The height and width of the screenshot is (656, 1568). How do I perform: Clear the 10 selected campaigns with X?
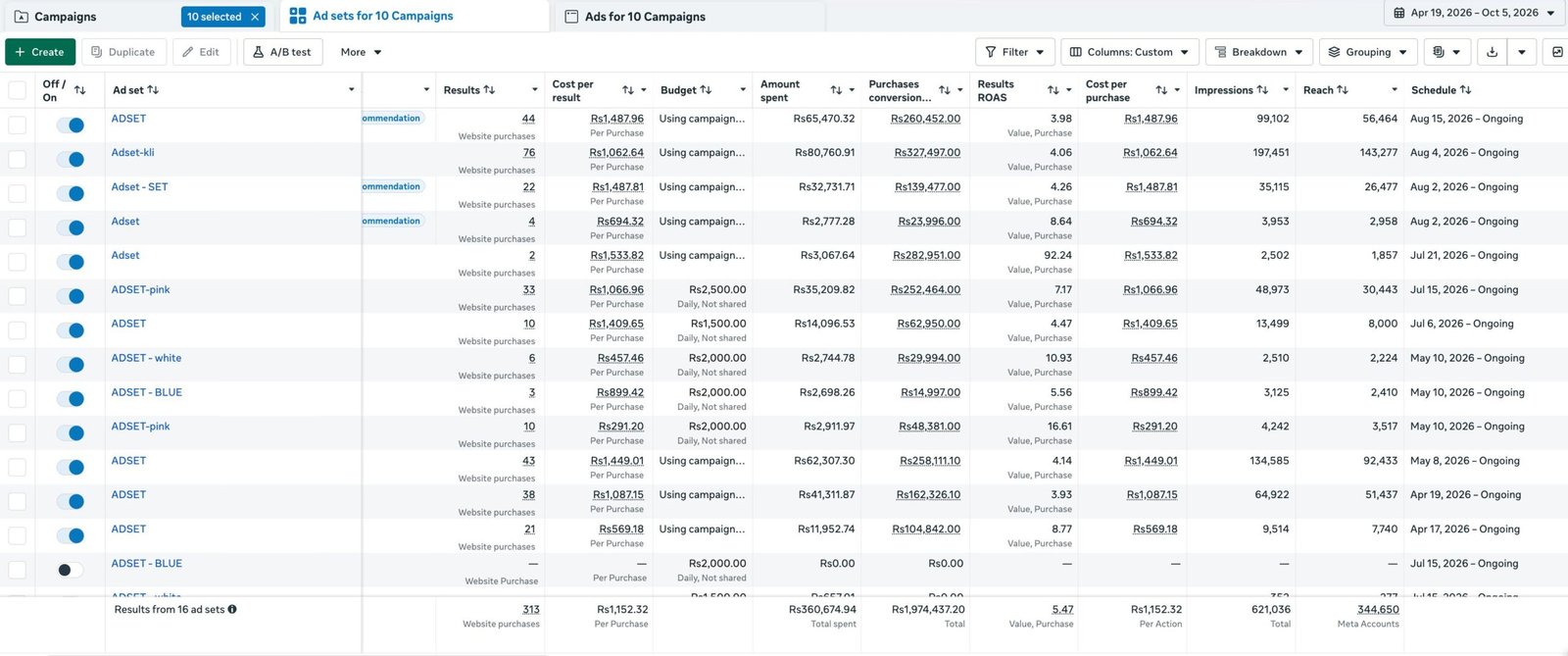click(255, 17)
